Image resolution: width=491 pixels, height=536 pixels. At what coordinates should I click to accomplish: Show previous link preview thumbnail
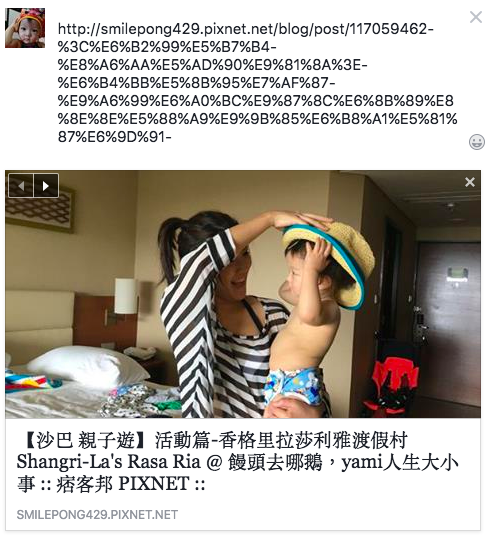click(21, 186)
